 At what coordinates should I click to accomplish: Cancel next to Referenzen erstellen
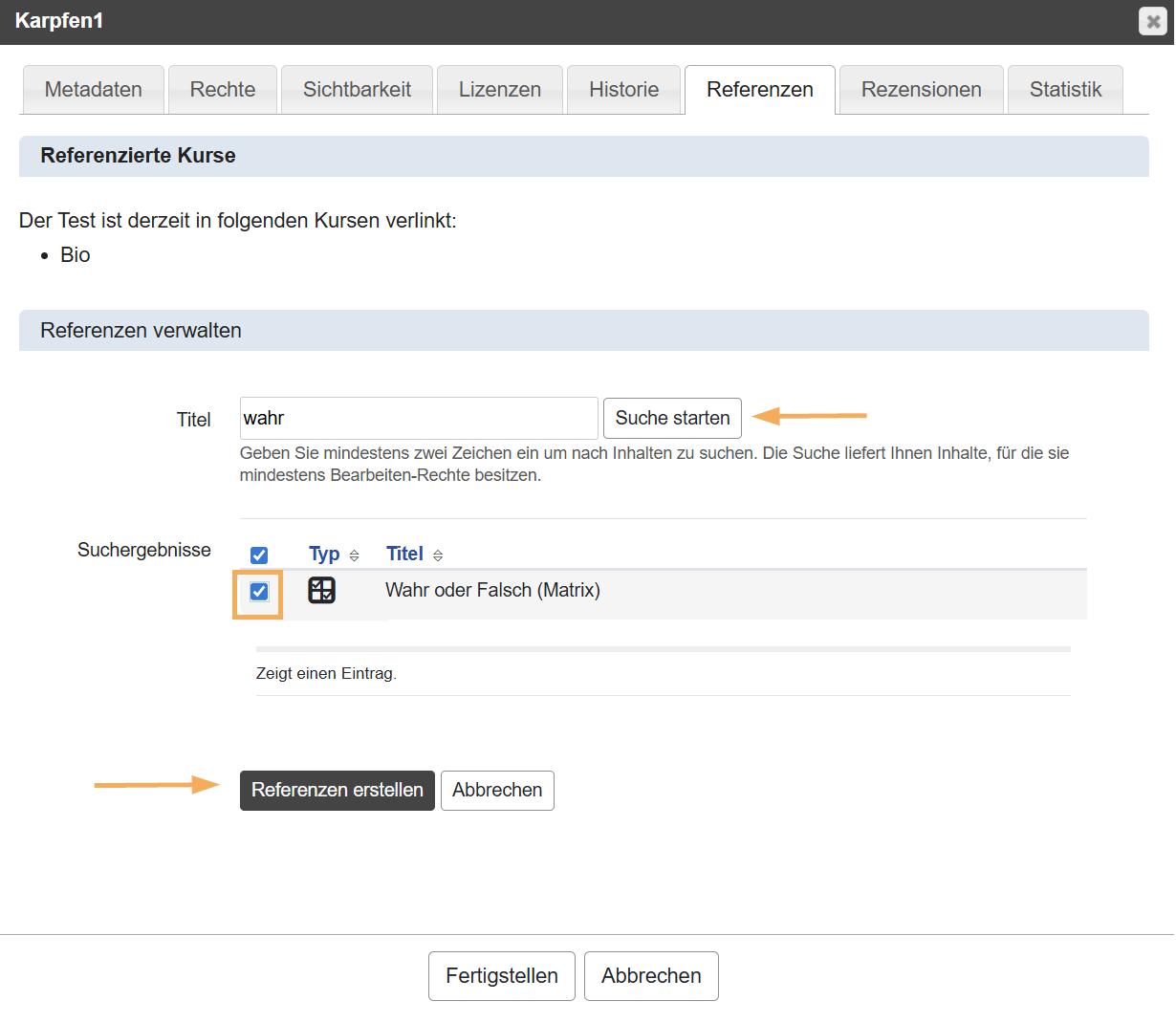497,791
